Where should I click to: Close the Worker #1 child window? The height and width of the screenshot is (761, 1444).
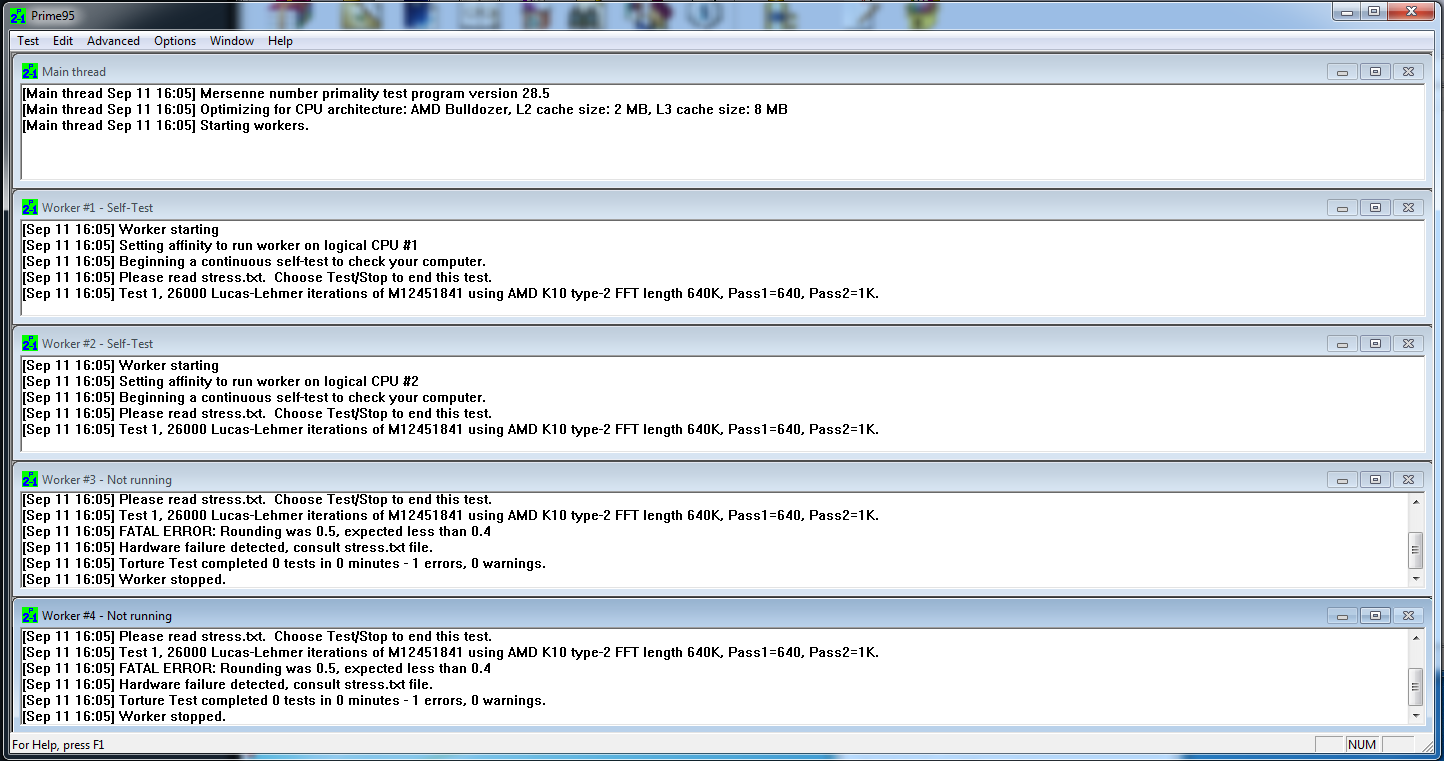[1408, 208]
